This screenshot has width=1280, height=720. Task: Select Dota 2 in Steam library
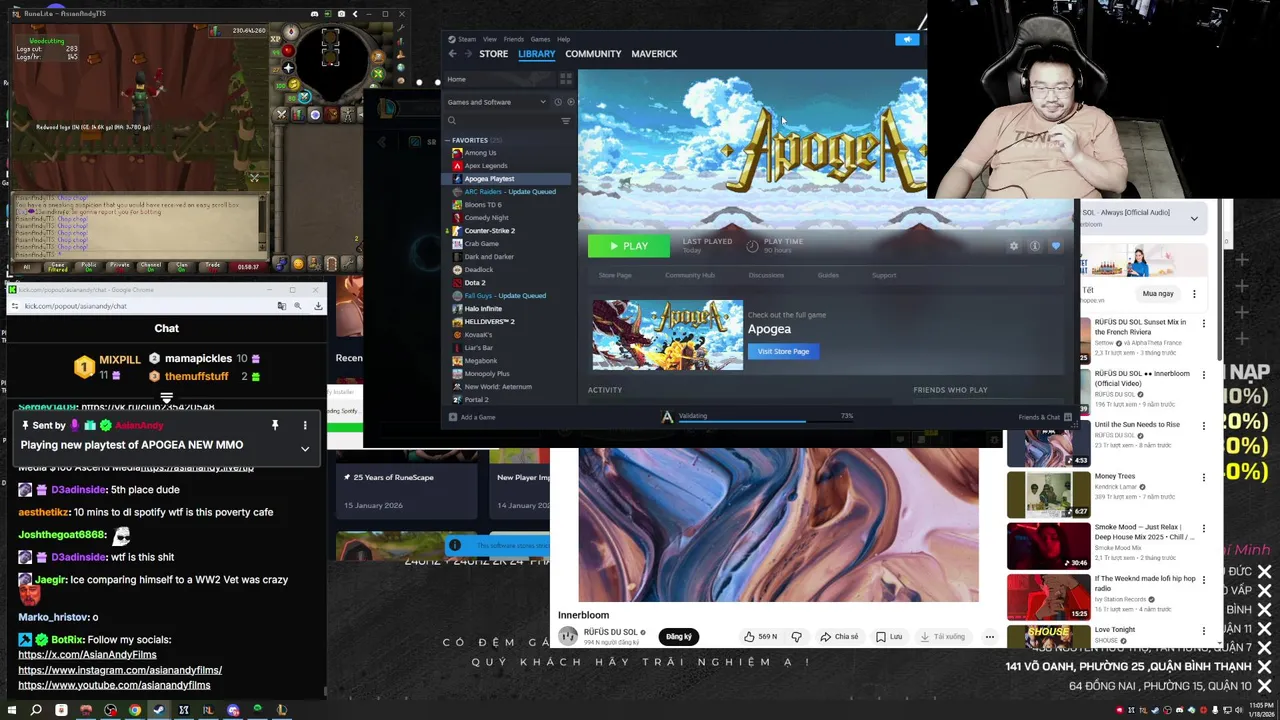pyautogui.click(x=475, y=283)
